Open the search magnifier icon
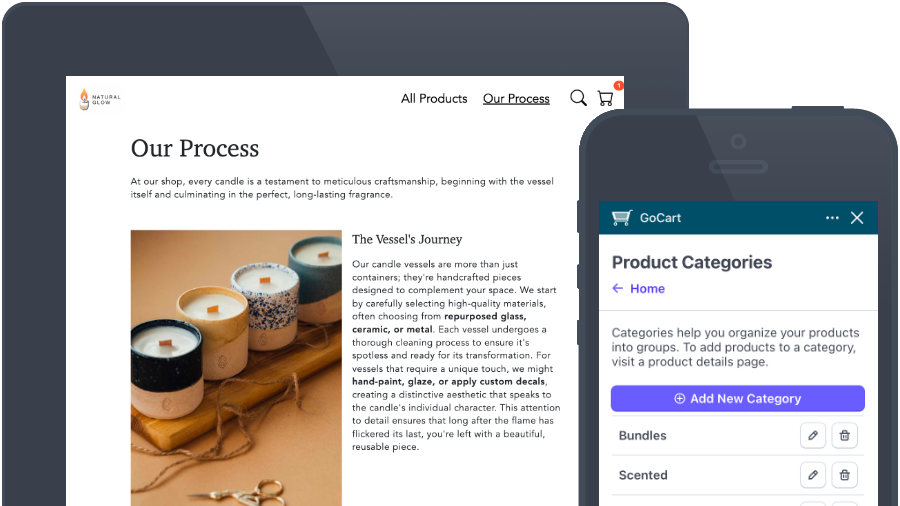Screen dimensions: 900x506 (578, 98)
